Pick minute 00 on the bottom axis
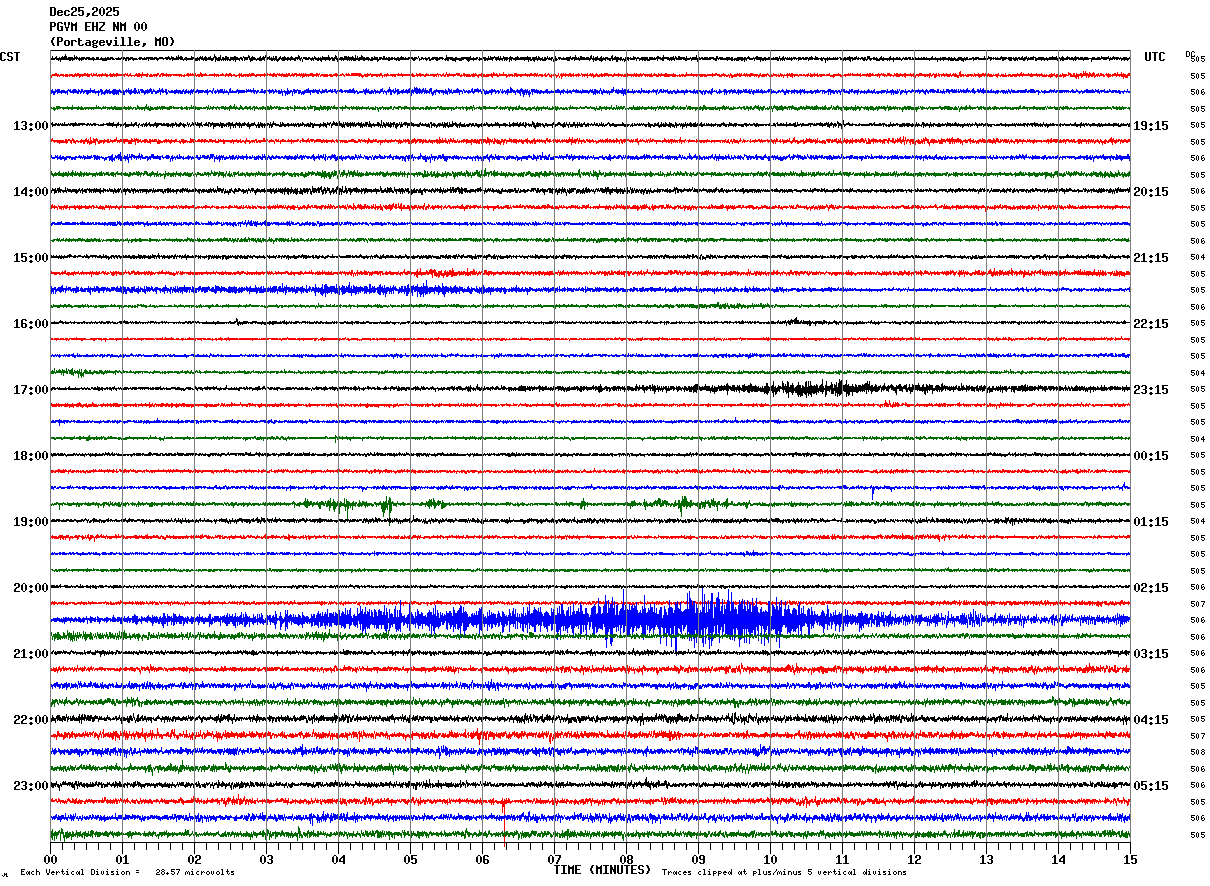Image resolution: width=1210 pixels, height=886 pixels. pos(50,859)
